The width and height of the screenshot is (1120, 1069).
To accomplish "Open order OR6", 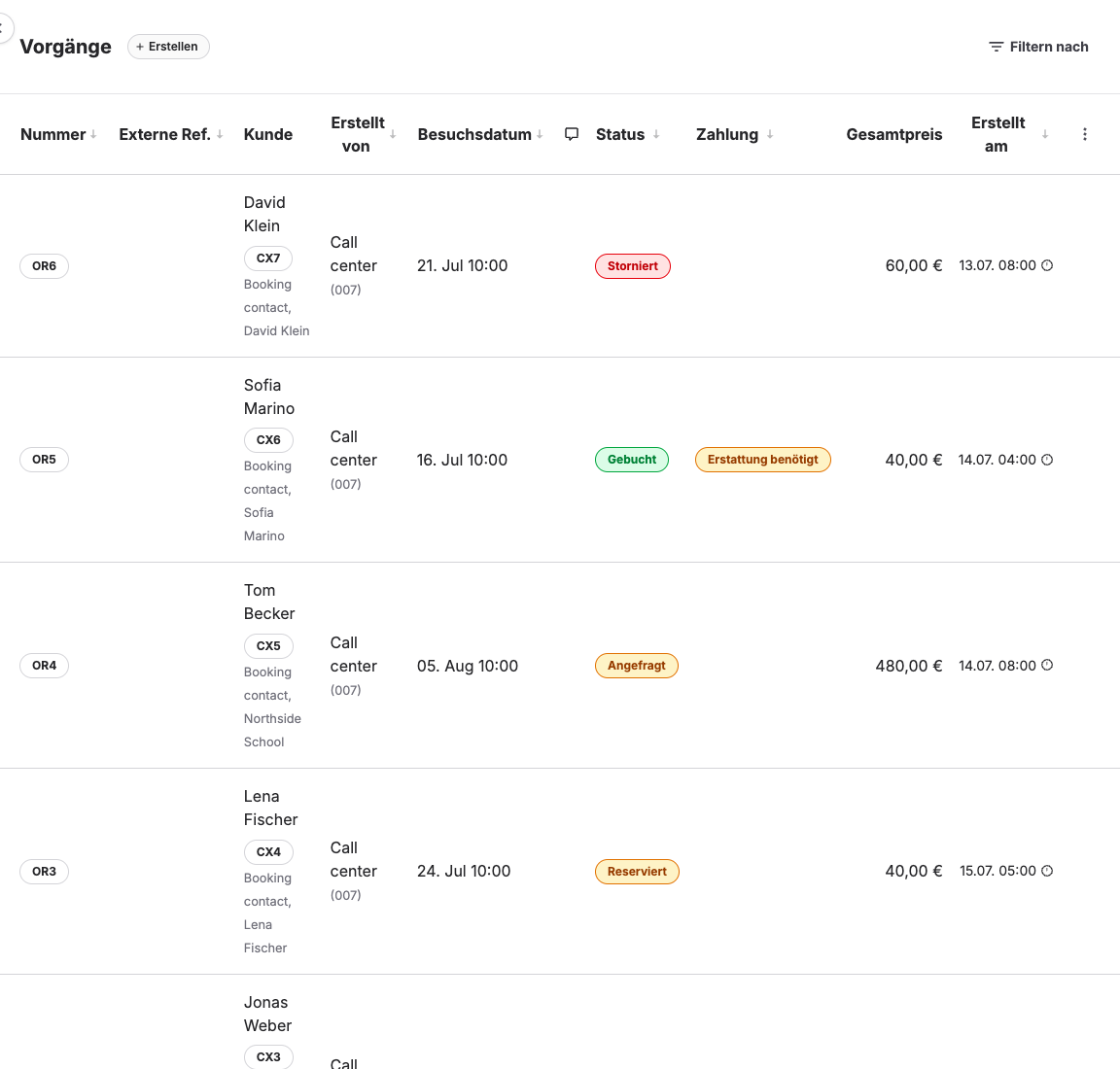I will 45,266.
